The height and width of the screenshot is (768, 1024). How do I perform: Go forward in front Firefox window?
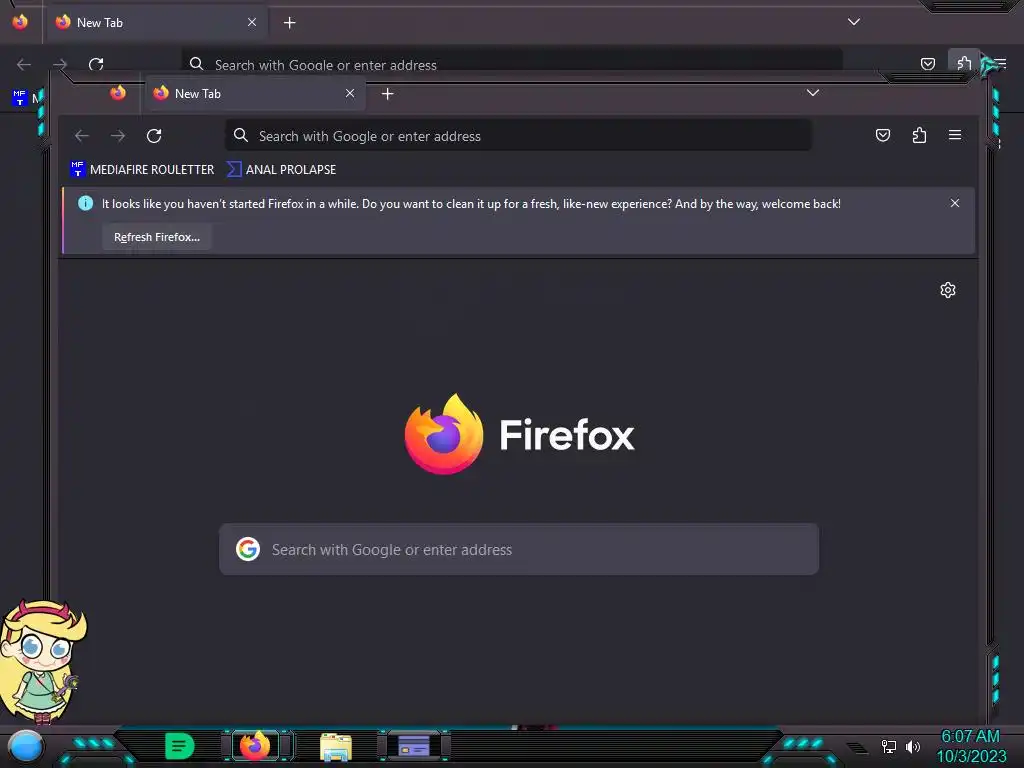(x=118, y=136)
